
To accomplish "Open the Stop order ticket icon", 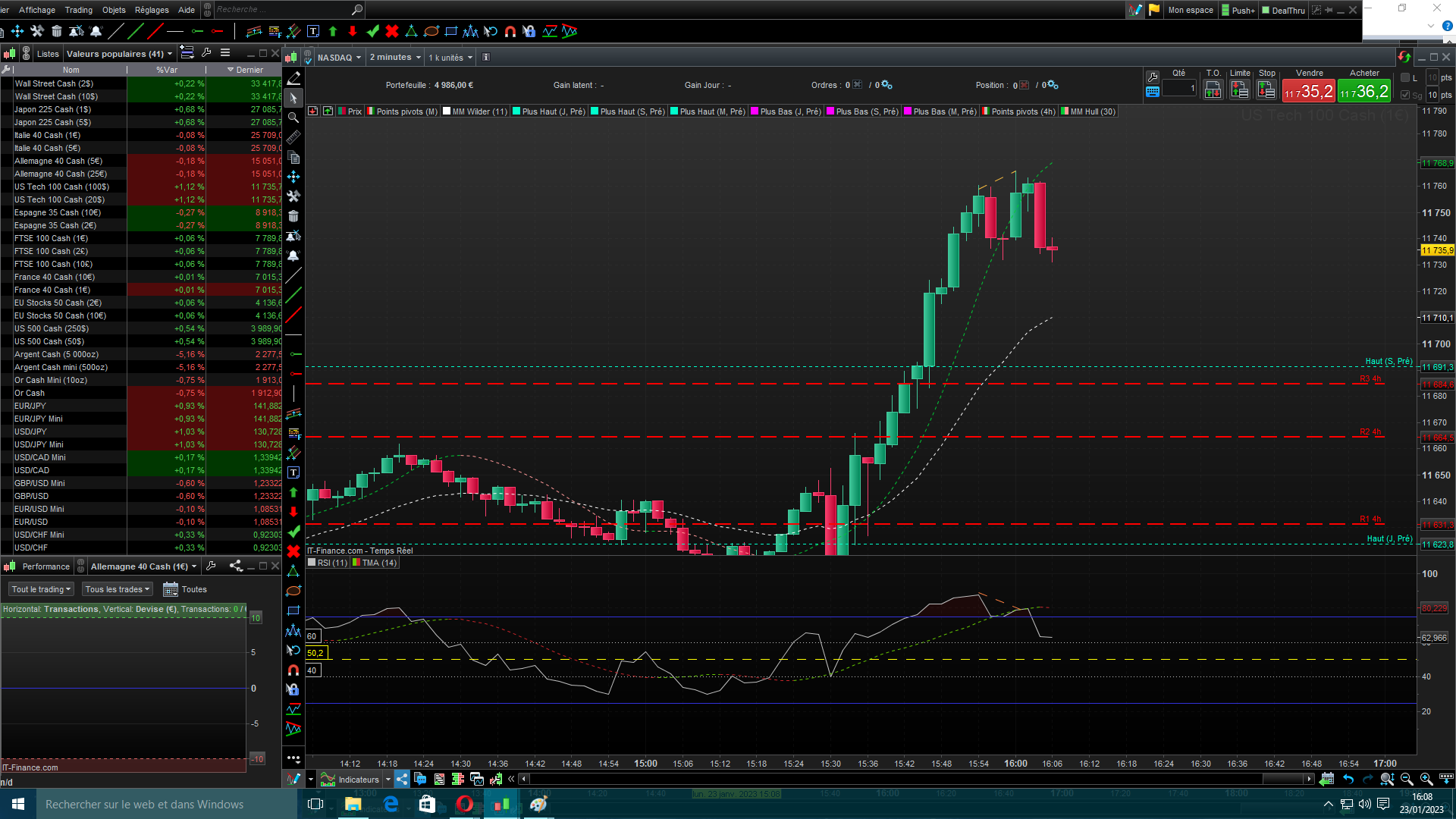I will pos(1266,90).
